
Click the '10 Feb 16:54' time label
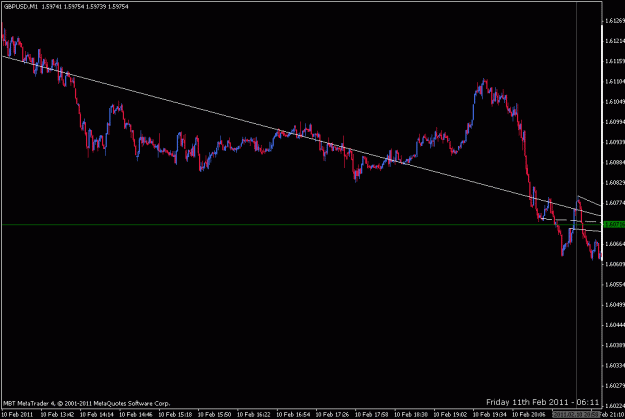click(293, 415)
